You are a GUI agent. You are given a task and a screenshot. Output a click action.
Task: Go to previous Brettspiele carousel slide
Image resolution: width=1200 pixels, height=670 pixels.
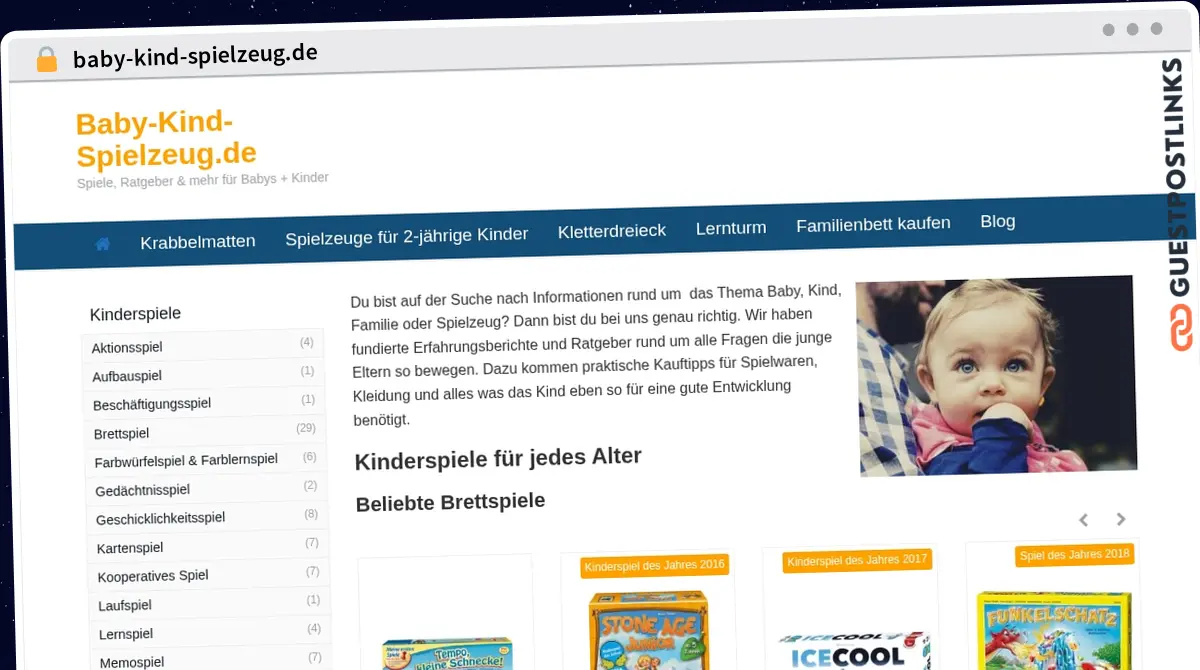click(1083, 520)
